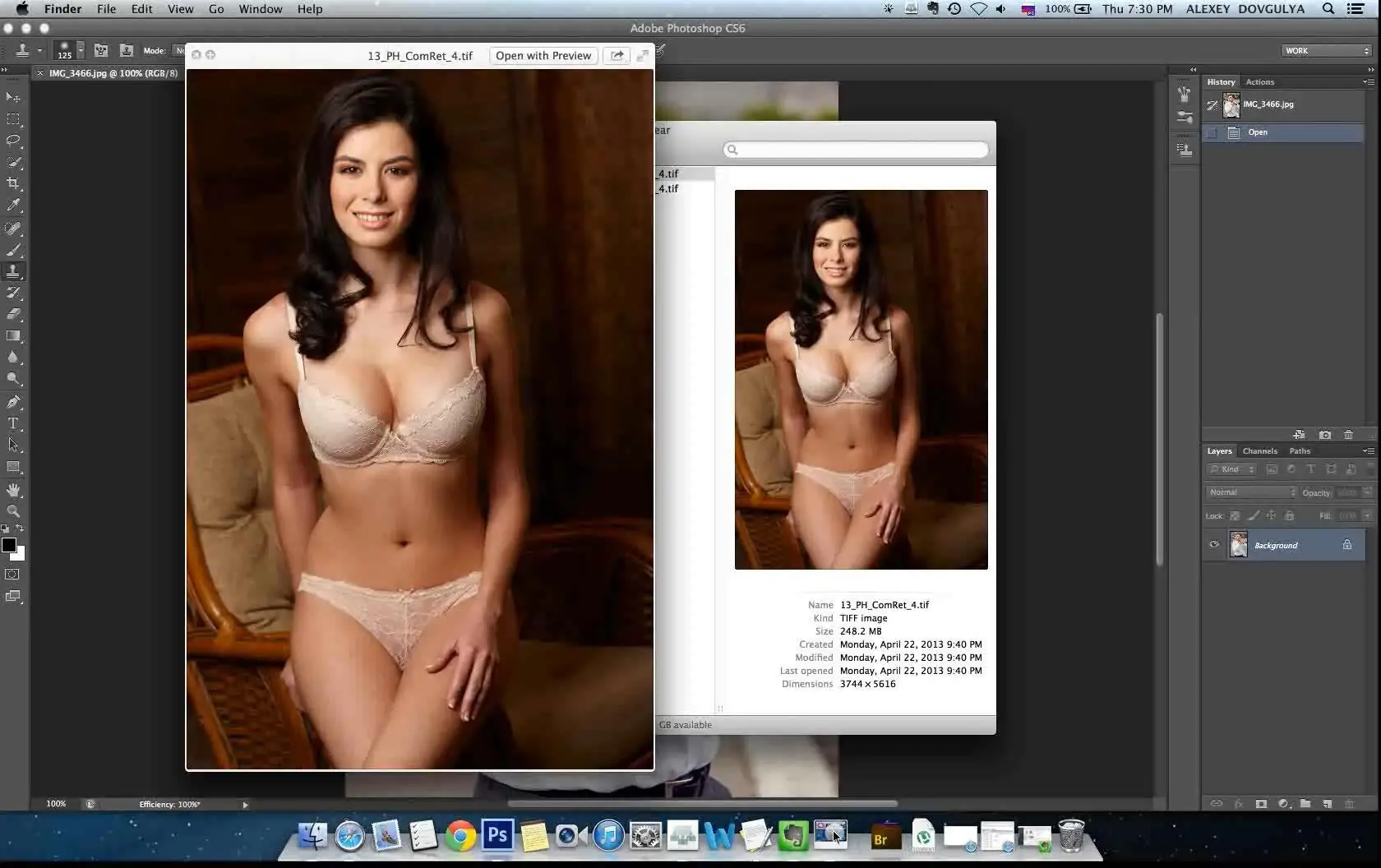
Task: Select the Path Selection tool
Action: (x=13, y=445)
